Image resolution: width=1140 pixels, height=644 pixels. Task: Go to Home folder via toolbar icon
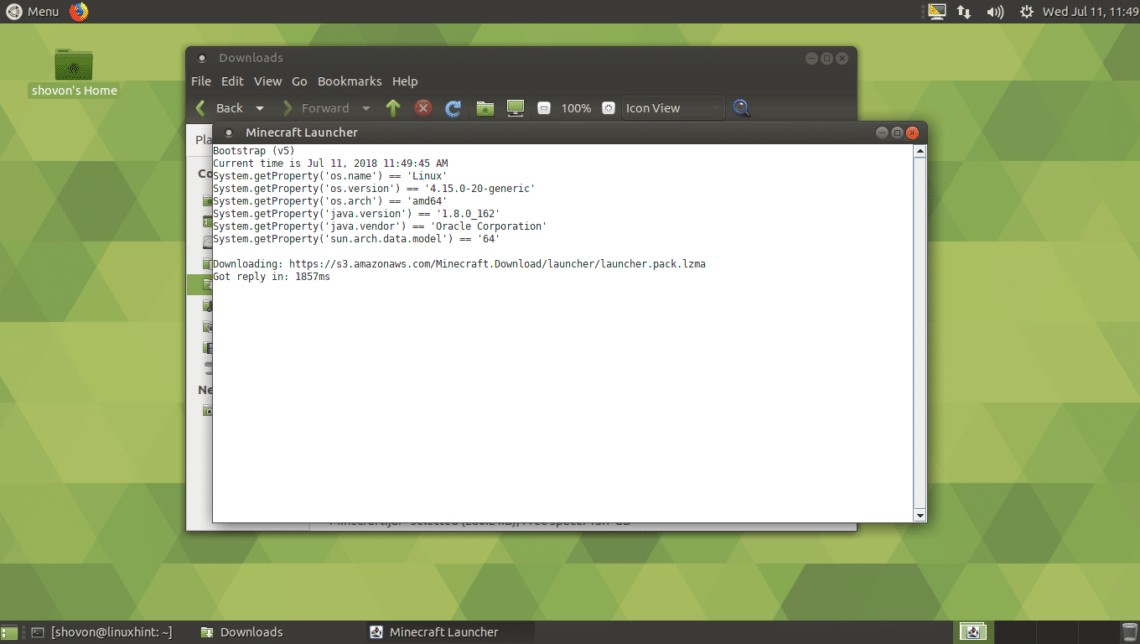point(485,108)
